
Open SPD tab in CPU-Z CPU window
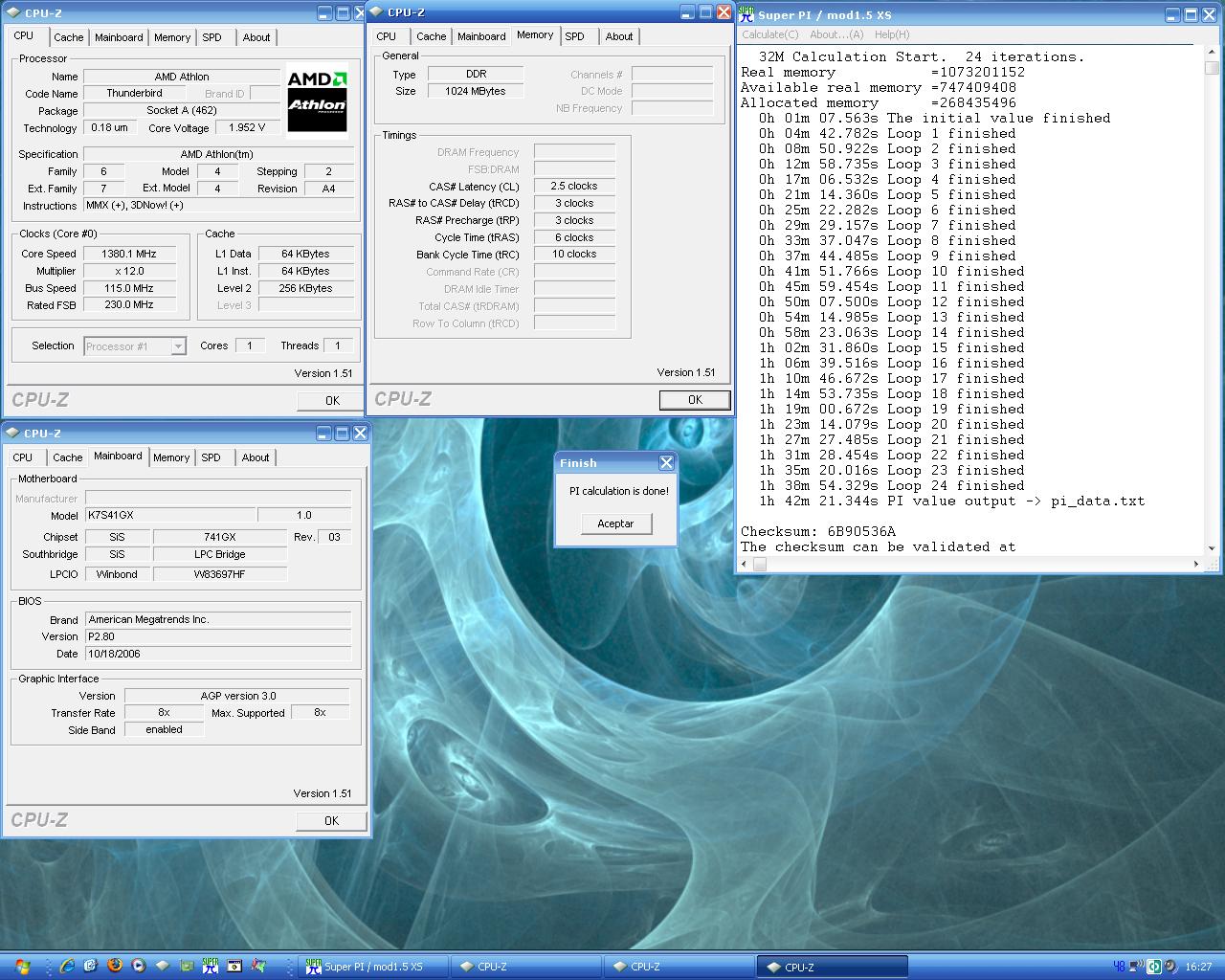click(x=212, y=37)
